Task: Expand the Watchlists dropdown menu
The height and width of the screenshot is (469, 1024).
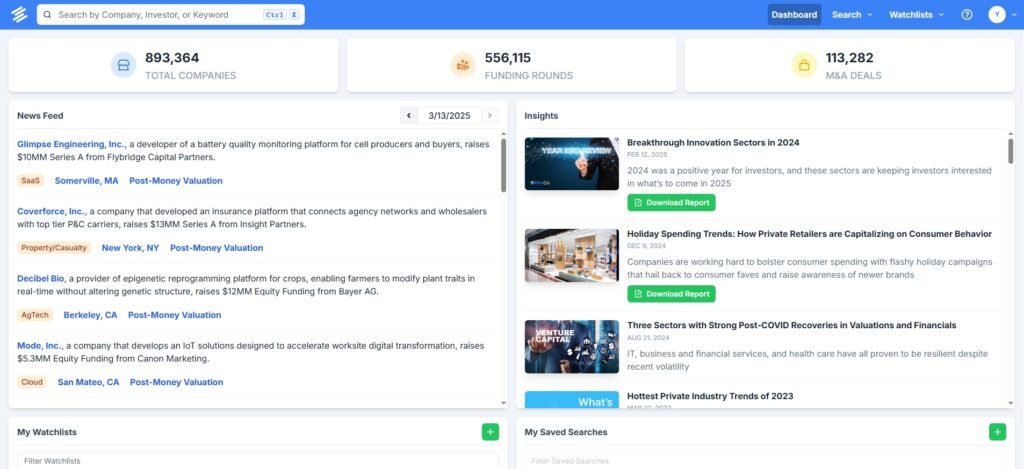Action: [917, 15]
